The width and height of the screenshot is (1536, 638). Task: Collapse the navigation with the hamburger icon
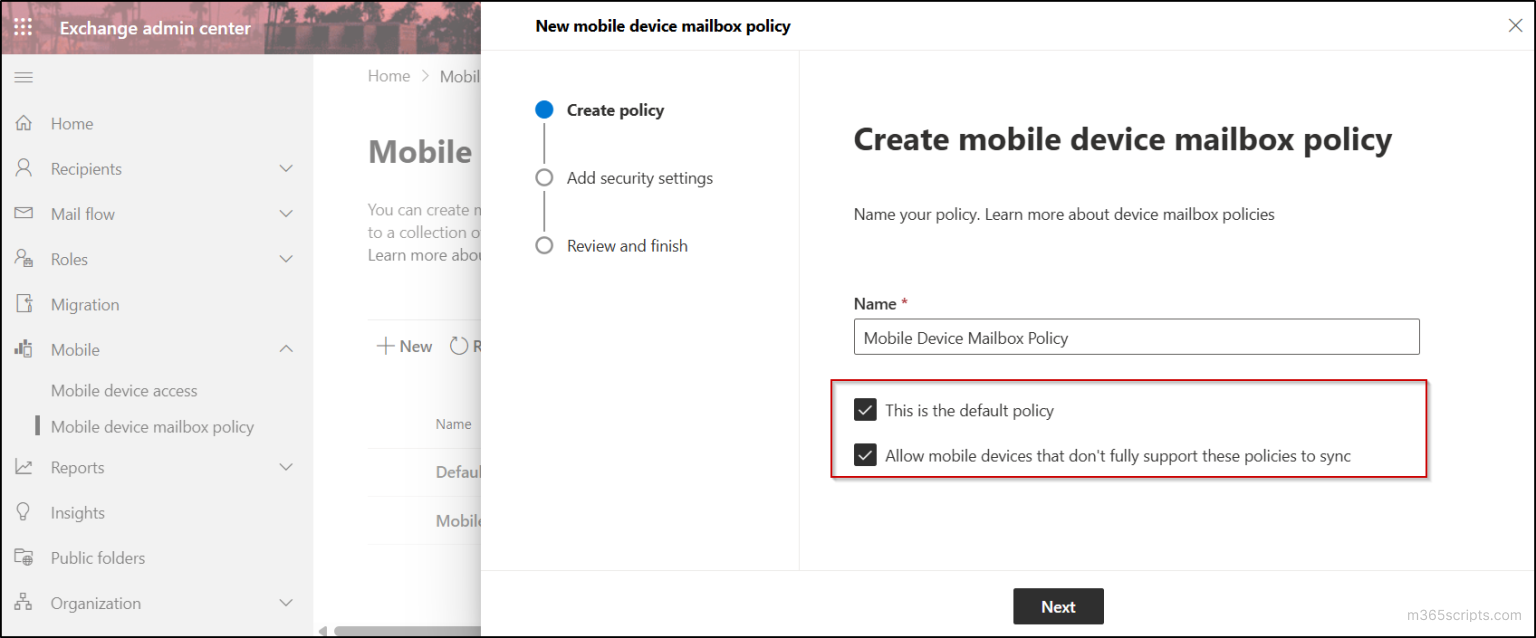tap(23, 76)
